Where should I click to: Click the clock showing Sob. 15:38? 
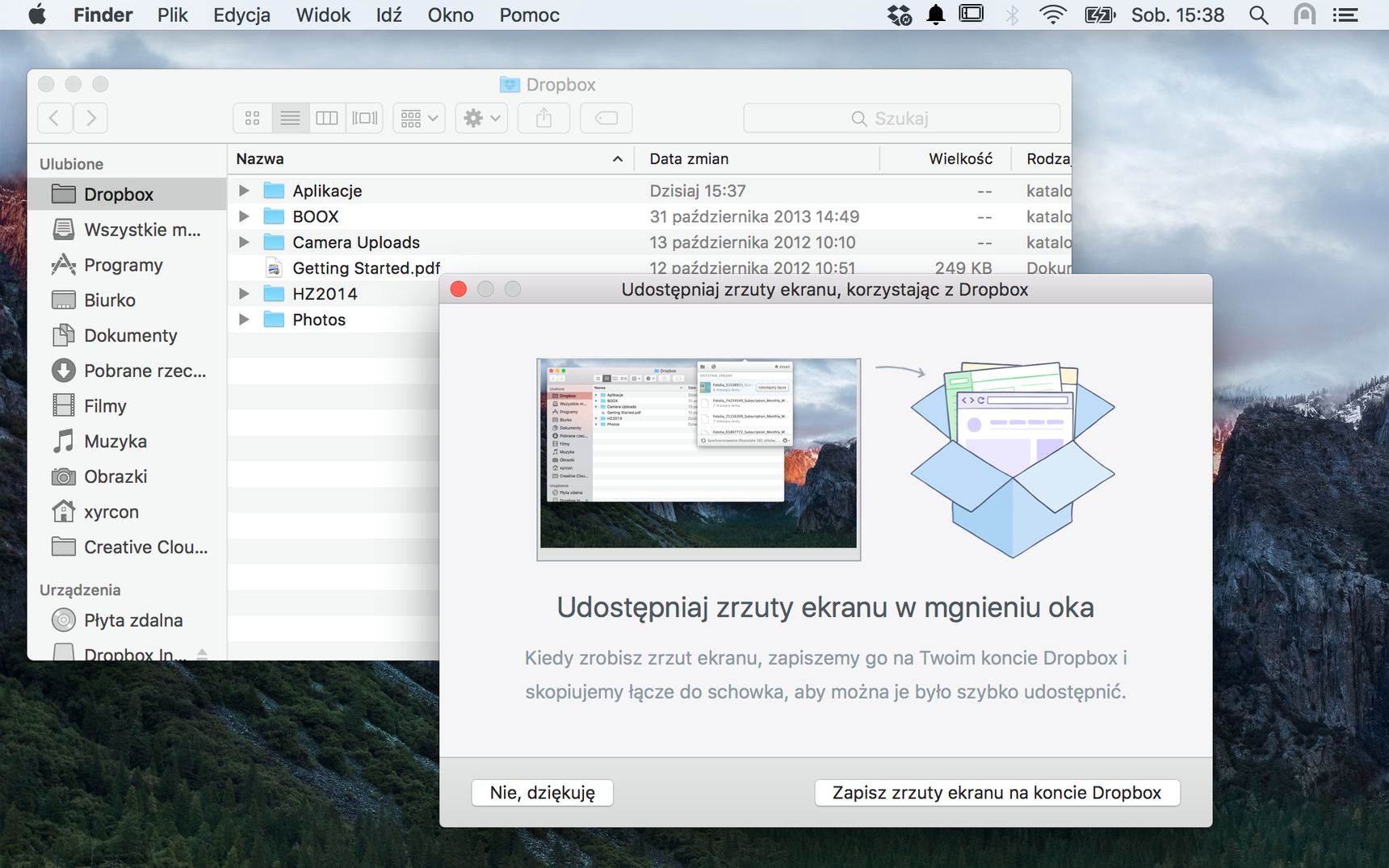pos(1177,15)
